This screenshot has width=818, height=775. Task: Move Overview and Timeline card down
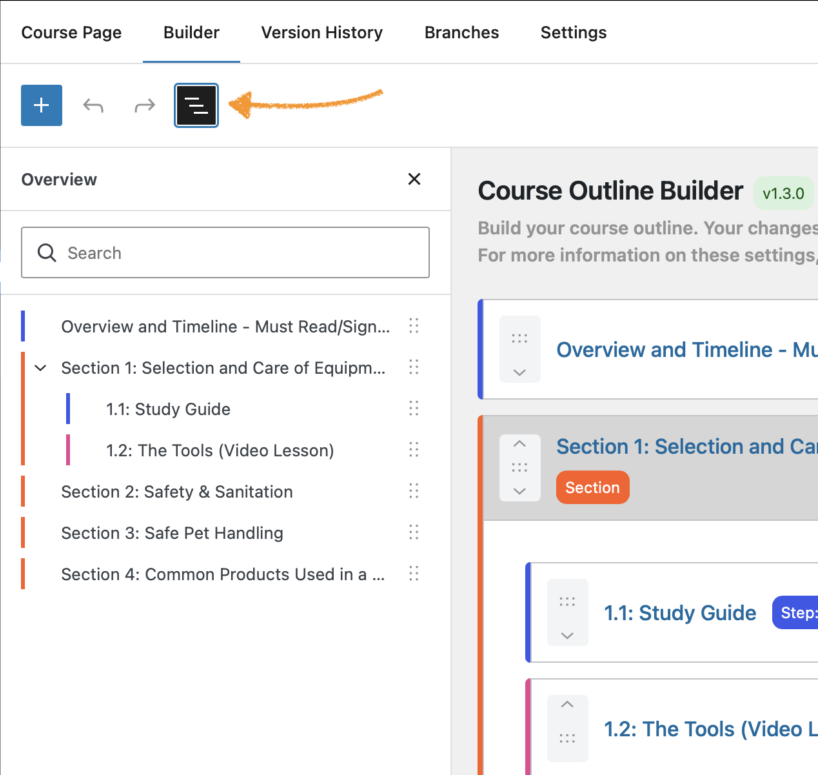pyautogui.click(x=520, y=372)
